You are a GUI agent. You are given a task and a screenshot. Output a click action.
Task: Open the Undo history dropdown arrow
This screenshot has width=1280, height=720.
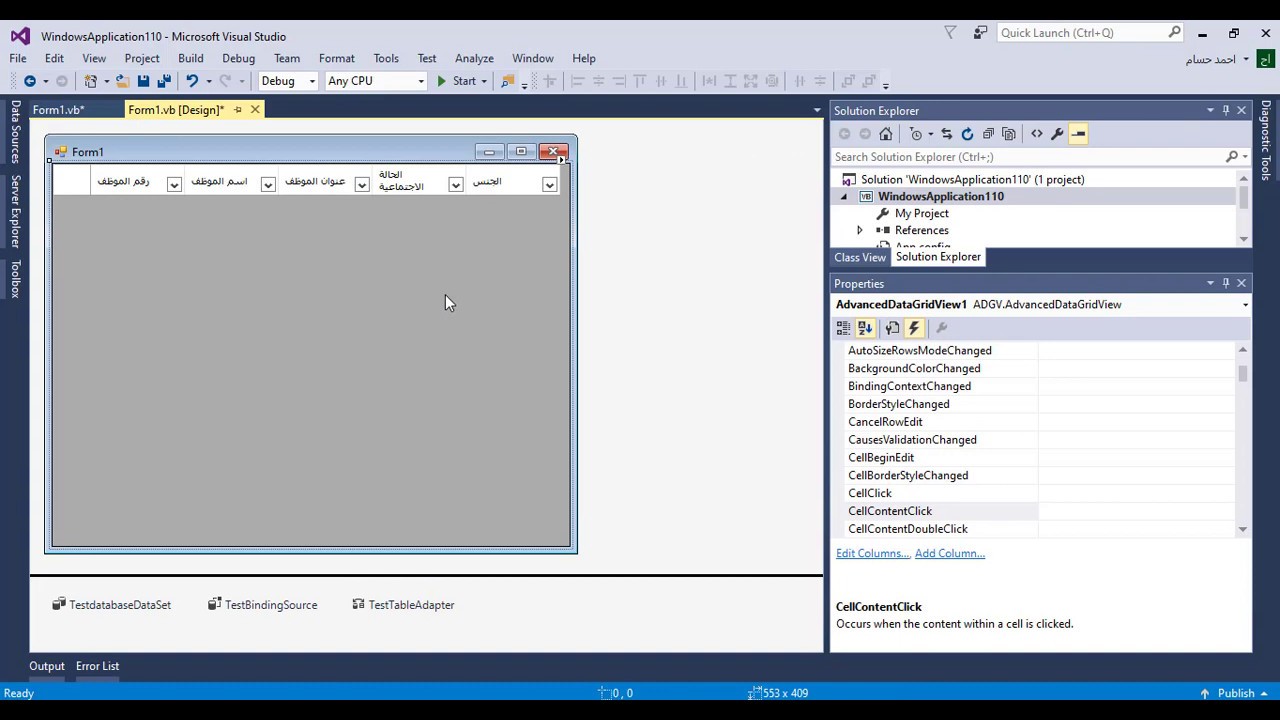[209, 82]
